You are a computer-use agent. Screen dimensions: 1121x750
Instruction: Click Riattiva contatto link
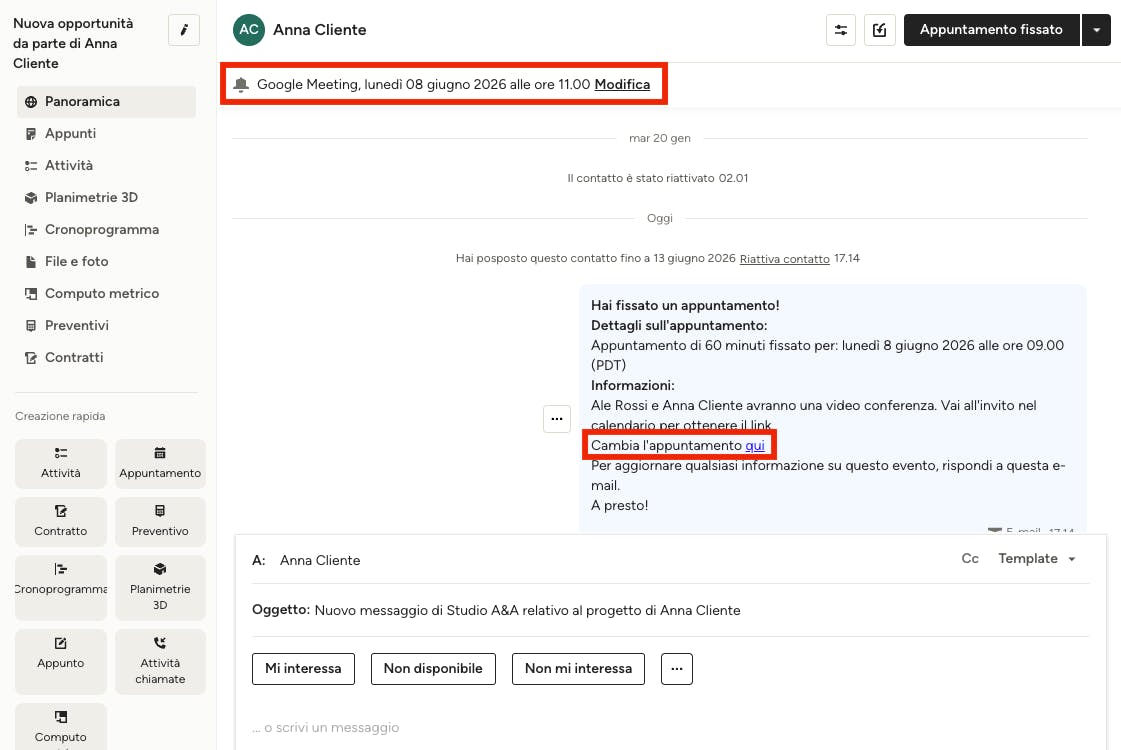[x=784, y=259]
